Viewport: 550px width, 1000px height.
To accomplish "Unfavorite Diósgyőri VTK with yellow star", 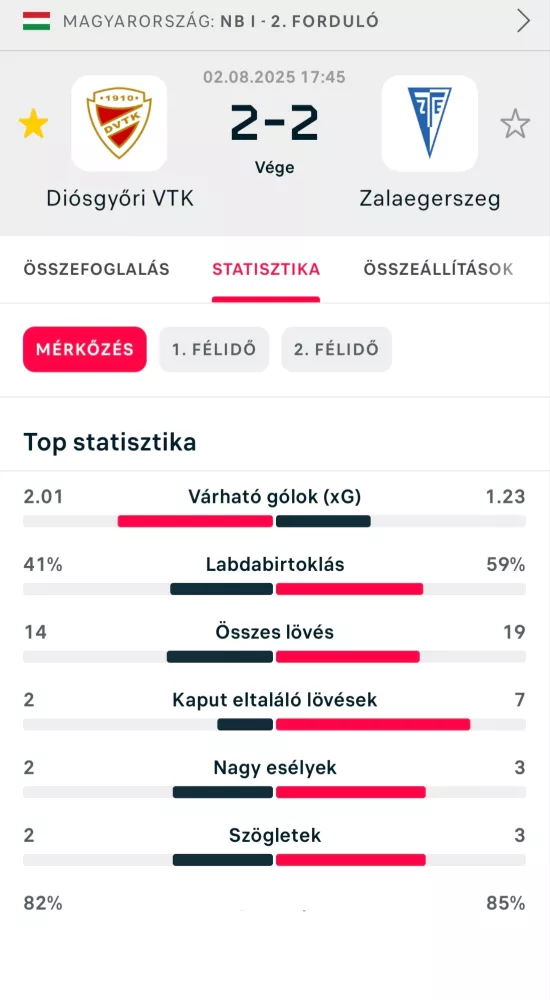I will pyautogui.click(x=33, y=124).
